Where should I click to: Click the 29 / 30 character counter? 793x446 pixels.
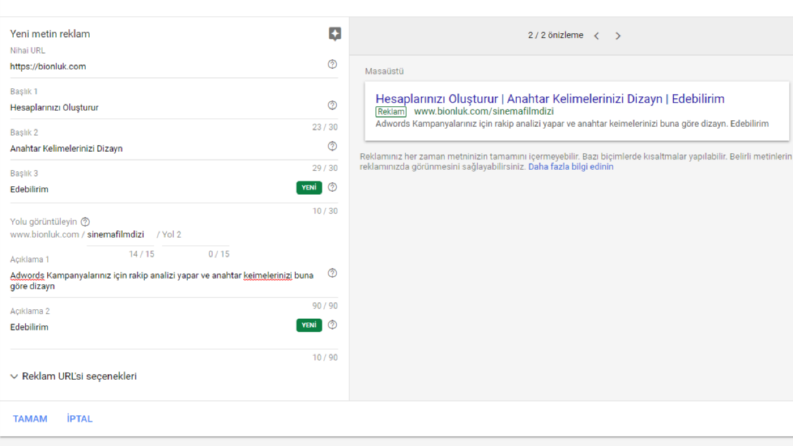tap(325, 168)
